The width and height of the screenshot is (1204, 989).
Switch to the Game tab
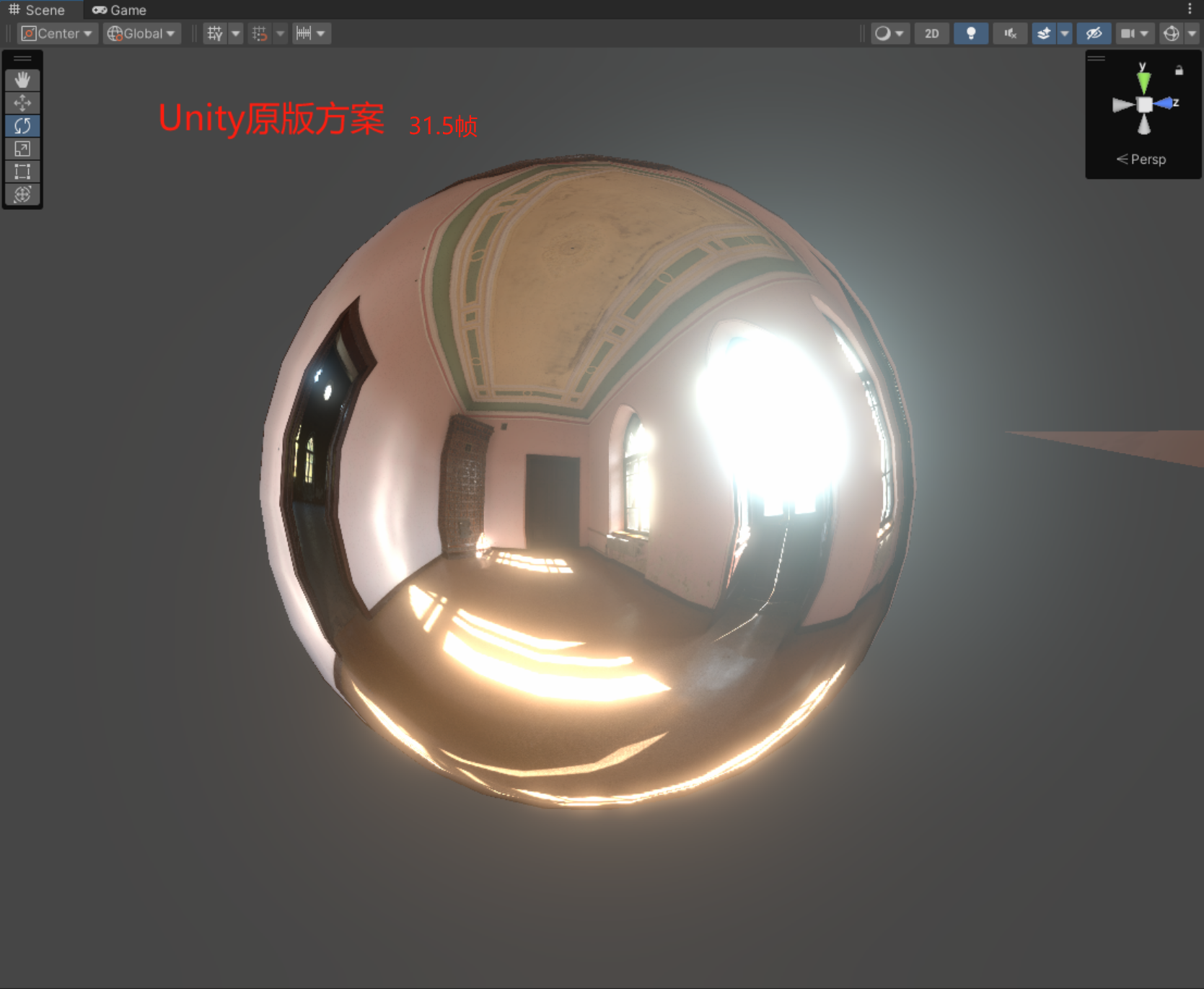[119, 9]
